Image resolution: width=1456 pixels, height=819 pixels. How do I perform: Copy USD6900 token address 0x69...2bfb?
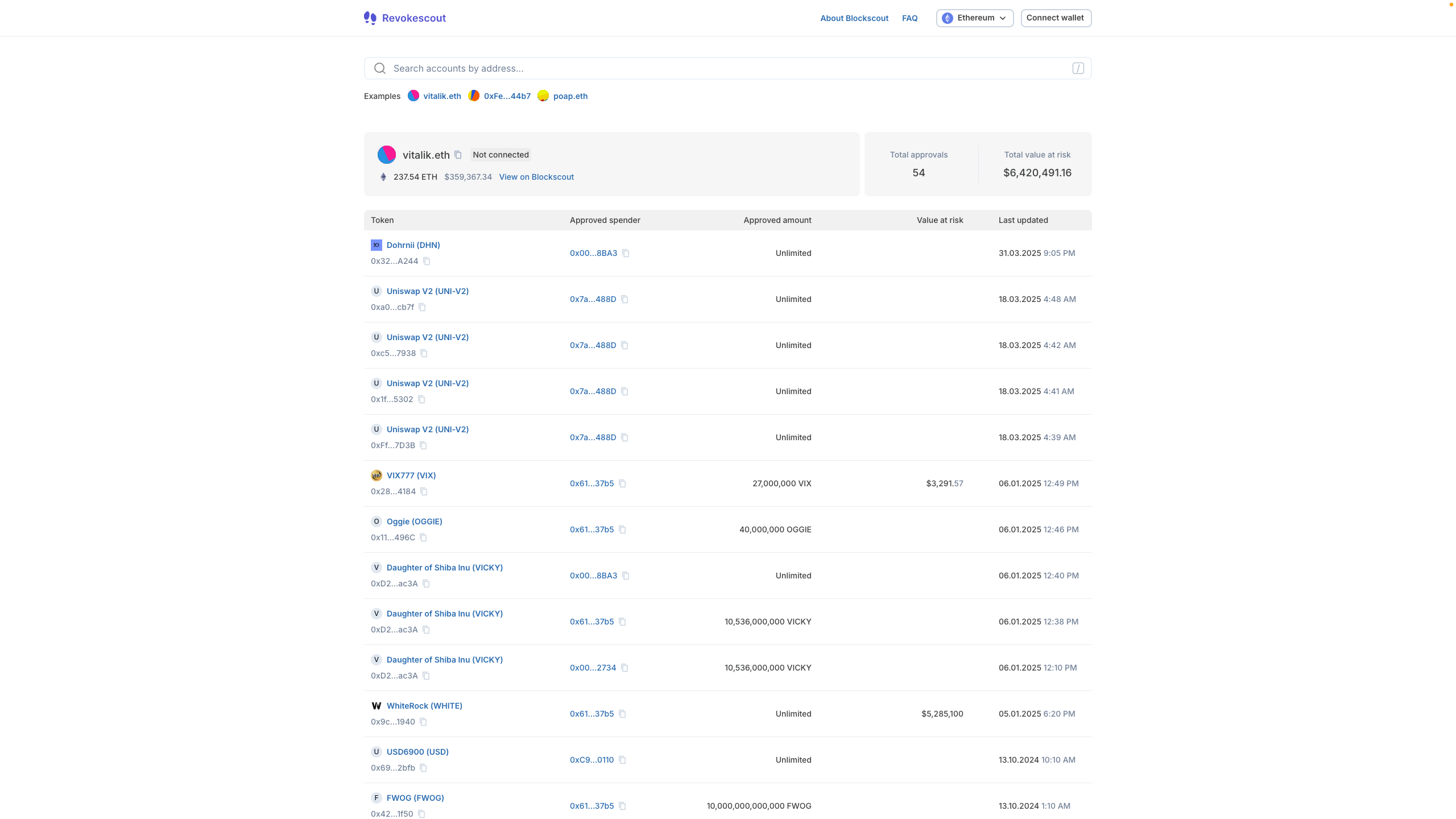424,768
